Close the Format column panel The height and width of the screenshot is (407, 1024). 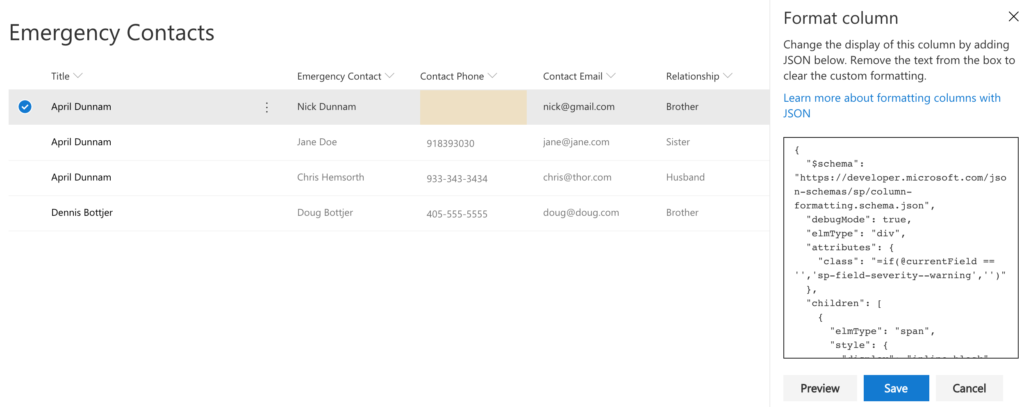tap(1013, 18)
